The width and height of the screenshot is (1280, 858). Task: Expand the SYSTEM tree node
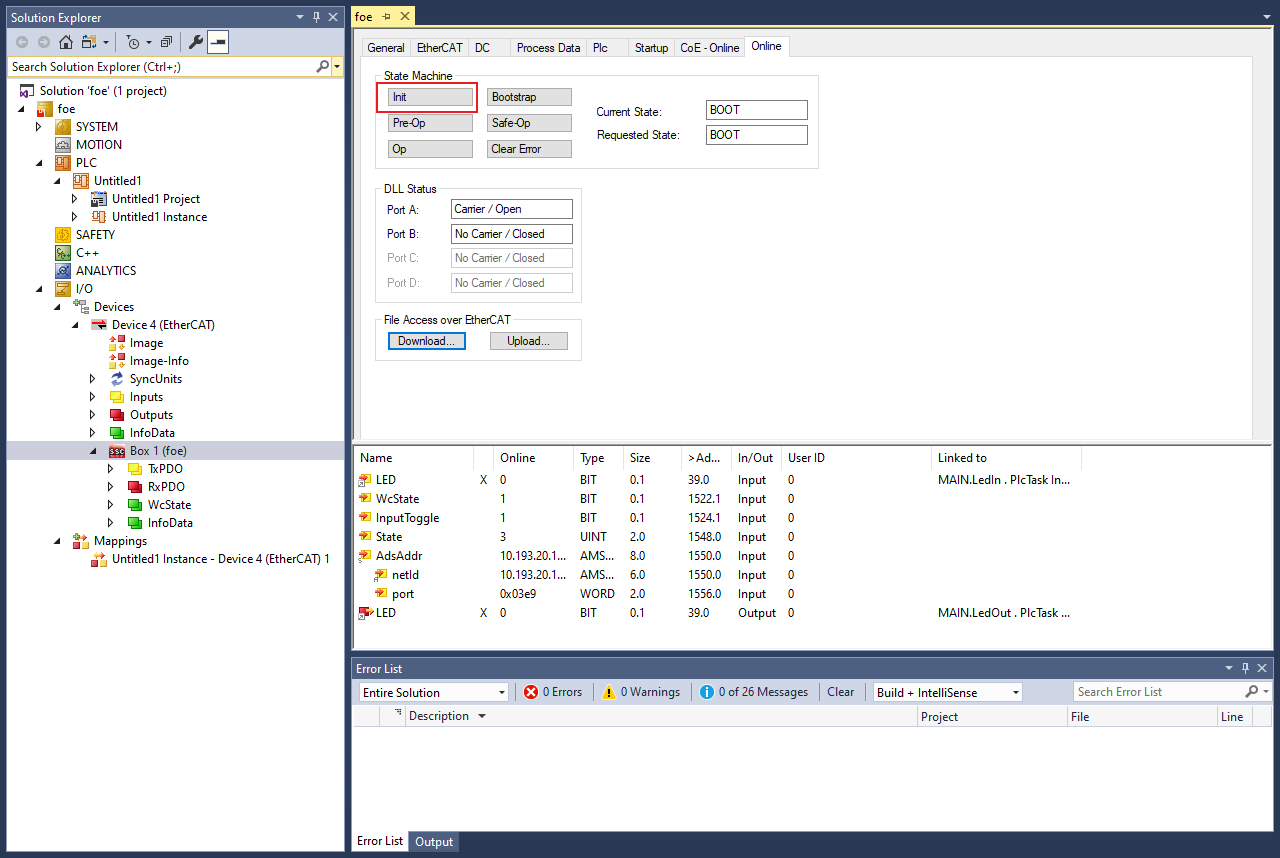[x=39, y=127]
